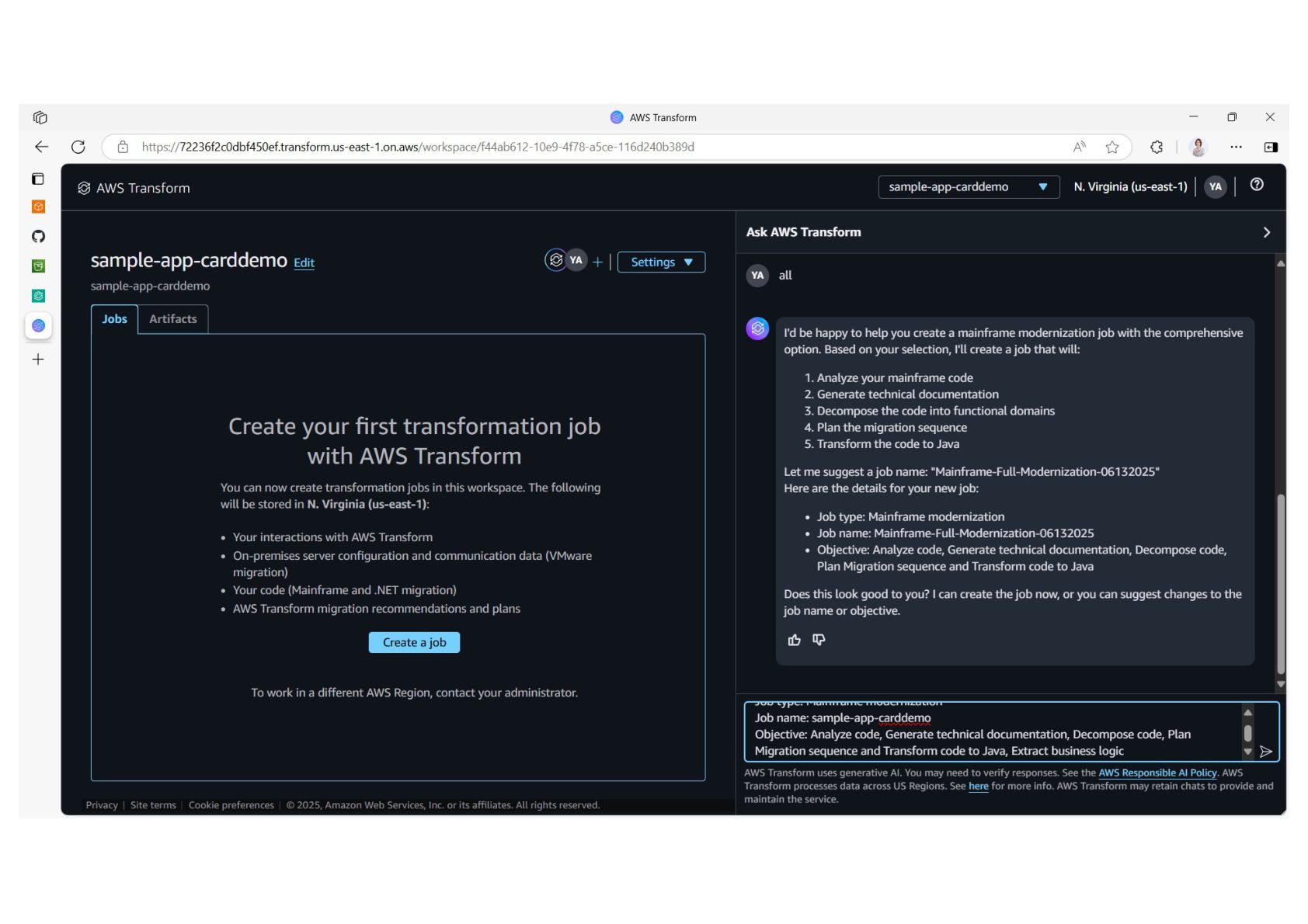Screen dimensions: 1308x924
Task: Click the Create a job button
Action: (x=414, y=642)
